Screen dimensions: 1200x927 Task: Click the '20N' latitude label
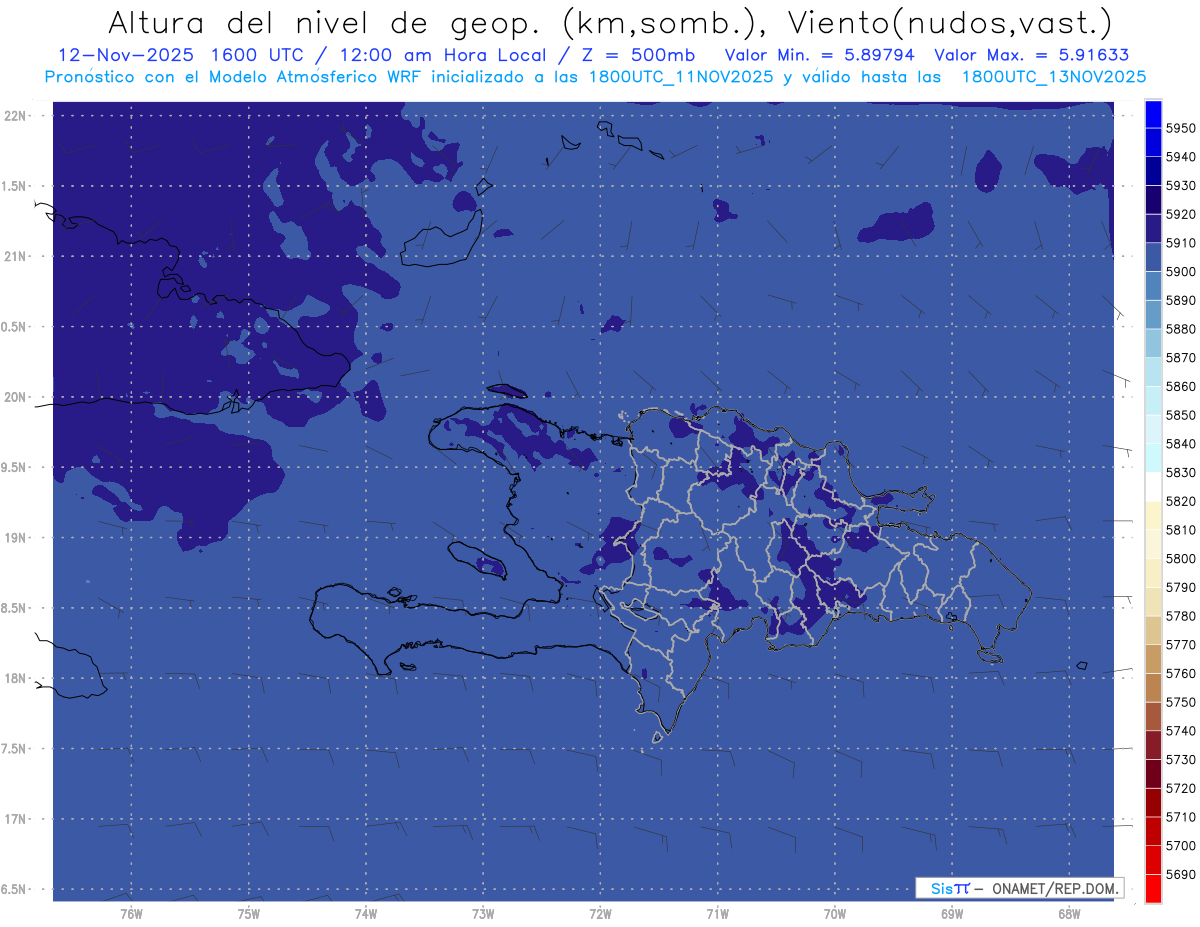tap(15, 397)
